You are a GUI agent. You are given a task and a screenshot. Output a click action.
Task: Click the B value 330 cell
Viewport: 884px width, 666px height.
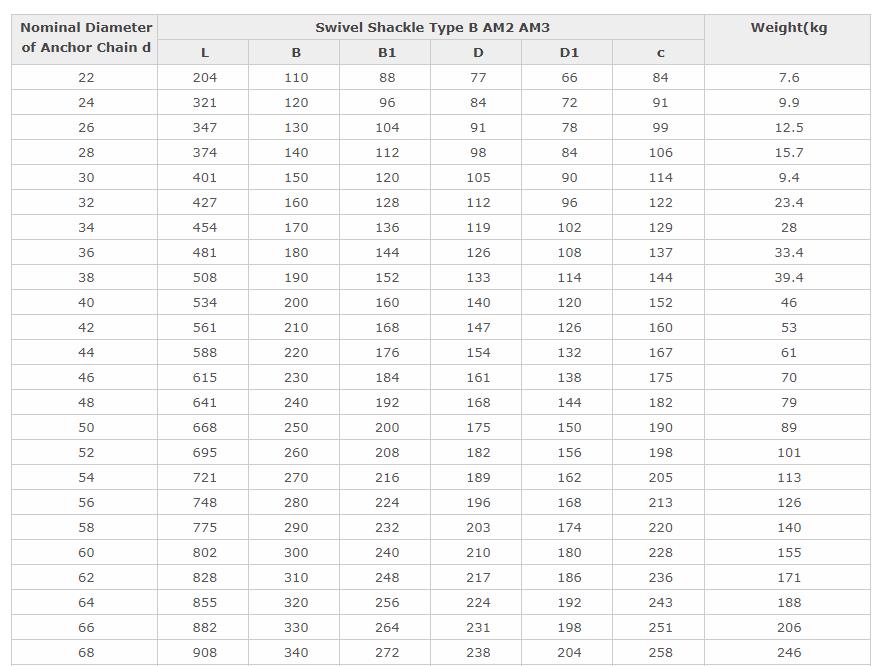pos(295,627)
